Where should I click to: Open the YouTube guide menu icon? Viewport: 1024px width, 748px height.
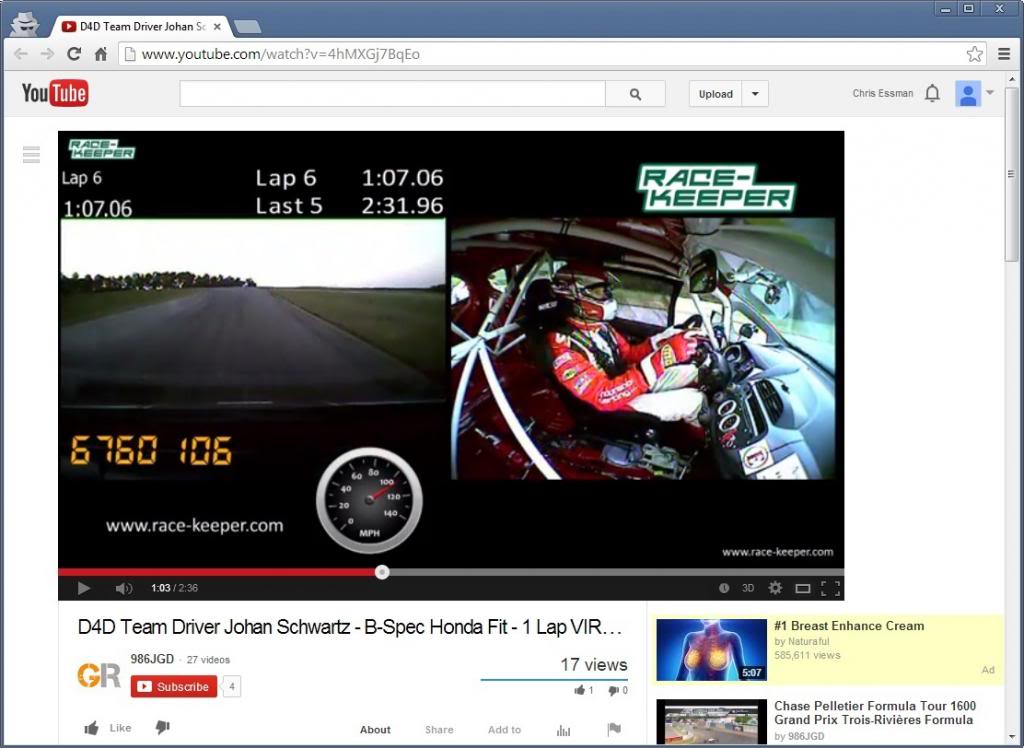point(31,155)
